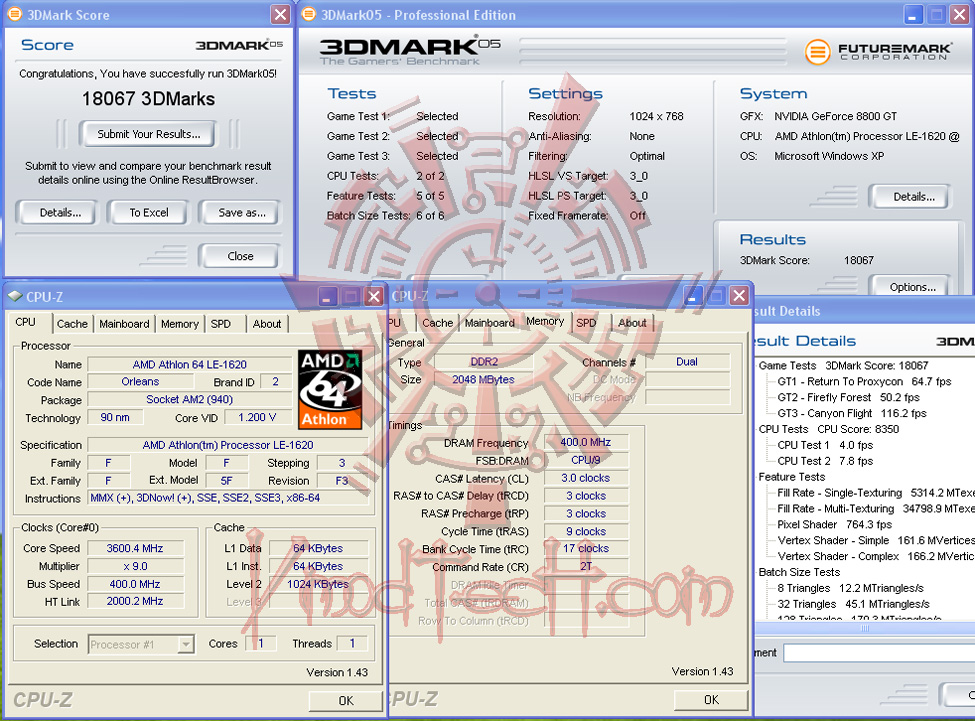Select Feature Tests tree node

(792, 477)
